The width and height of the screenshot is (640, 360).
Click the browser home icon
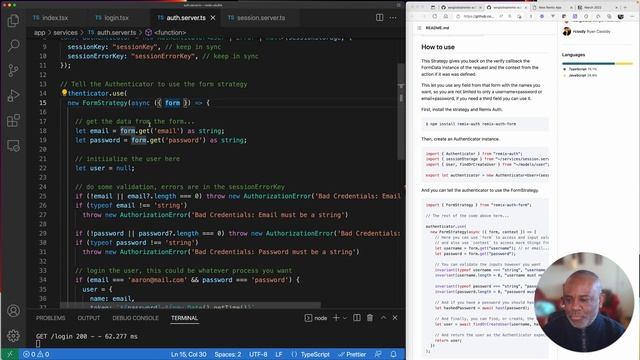point(446,16)
